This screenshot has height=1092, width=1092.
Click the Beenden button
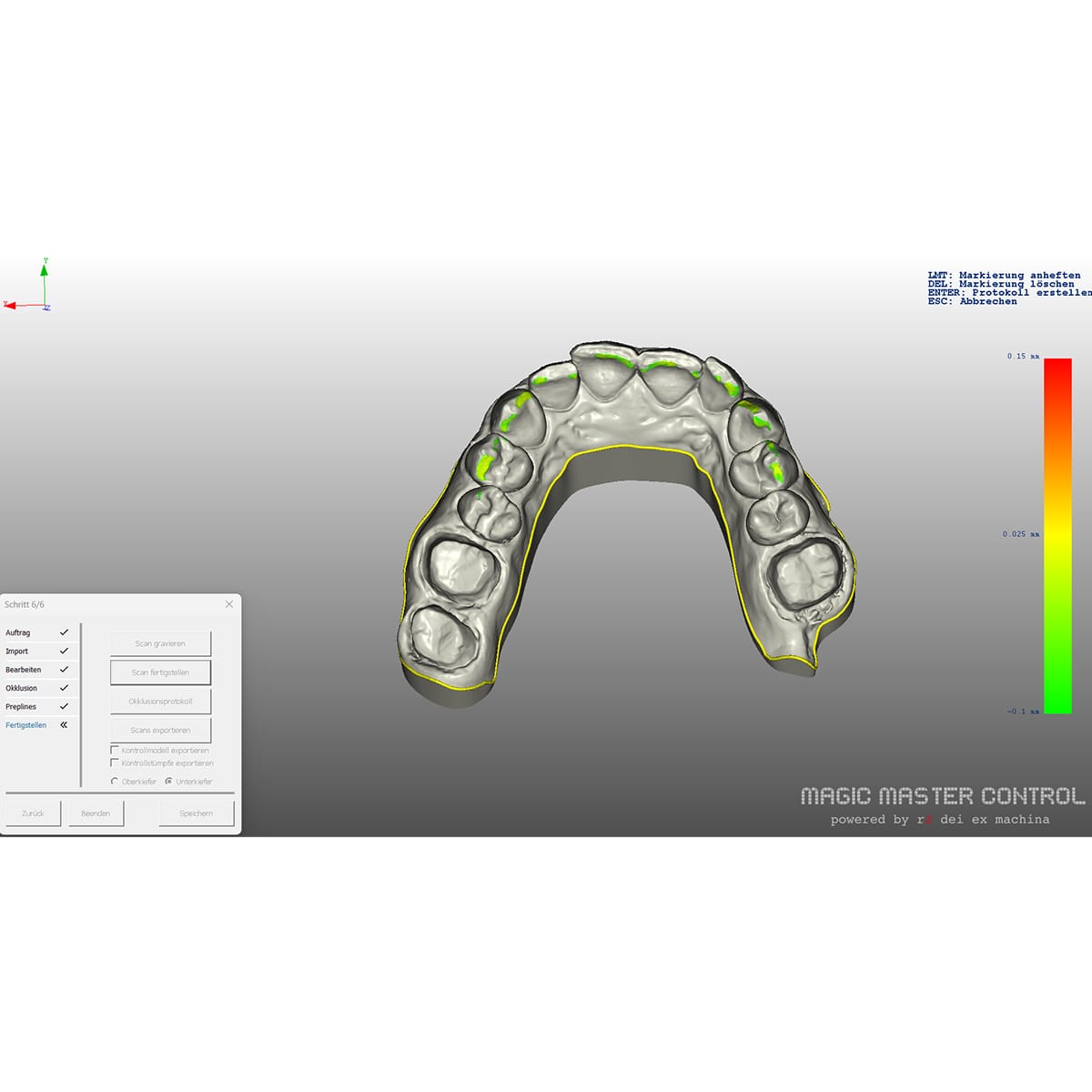coord(96,814)
